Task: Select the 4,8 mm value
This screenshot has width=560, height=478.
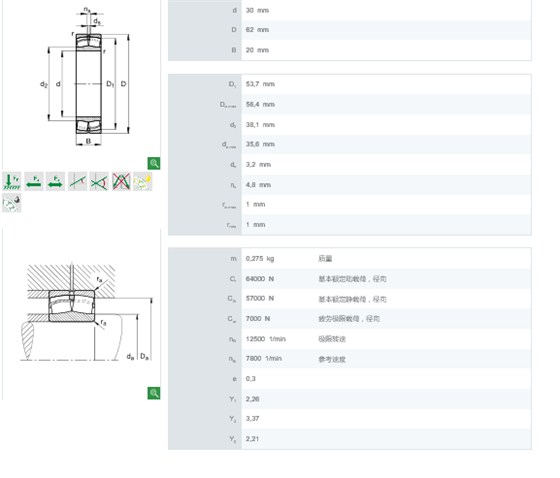Action: point(258,185)
